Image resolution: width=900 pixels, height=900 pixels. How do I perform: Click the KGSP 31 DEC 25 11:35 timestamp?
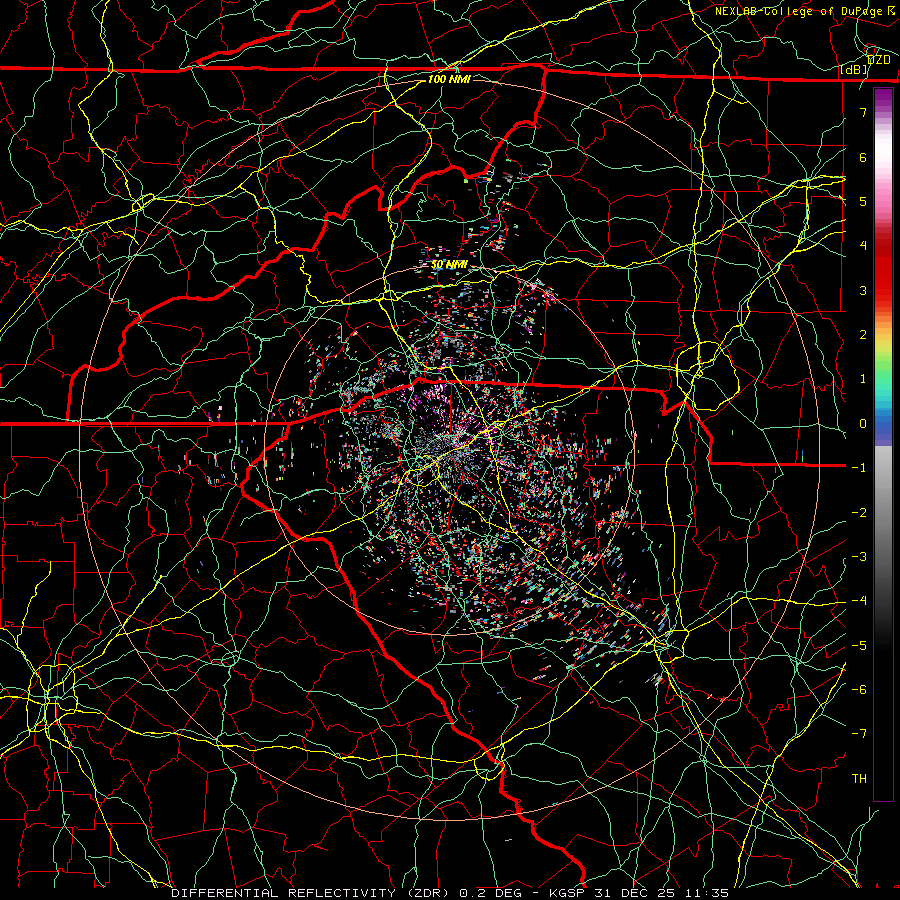[x=638, y=893]
